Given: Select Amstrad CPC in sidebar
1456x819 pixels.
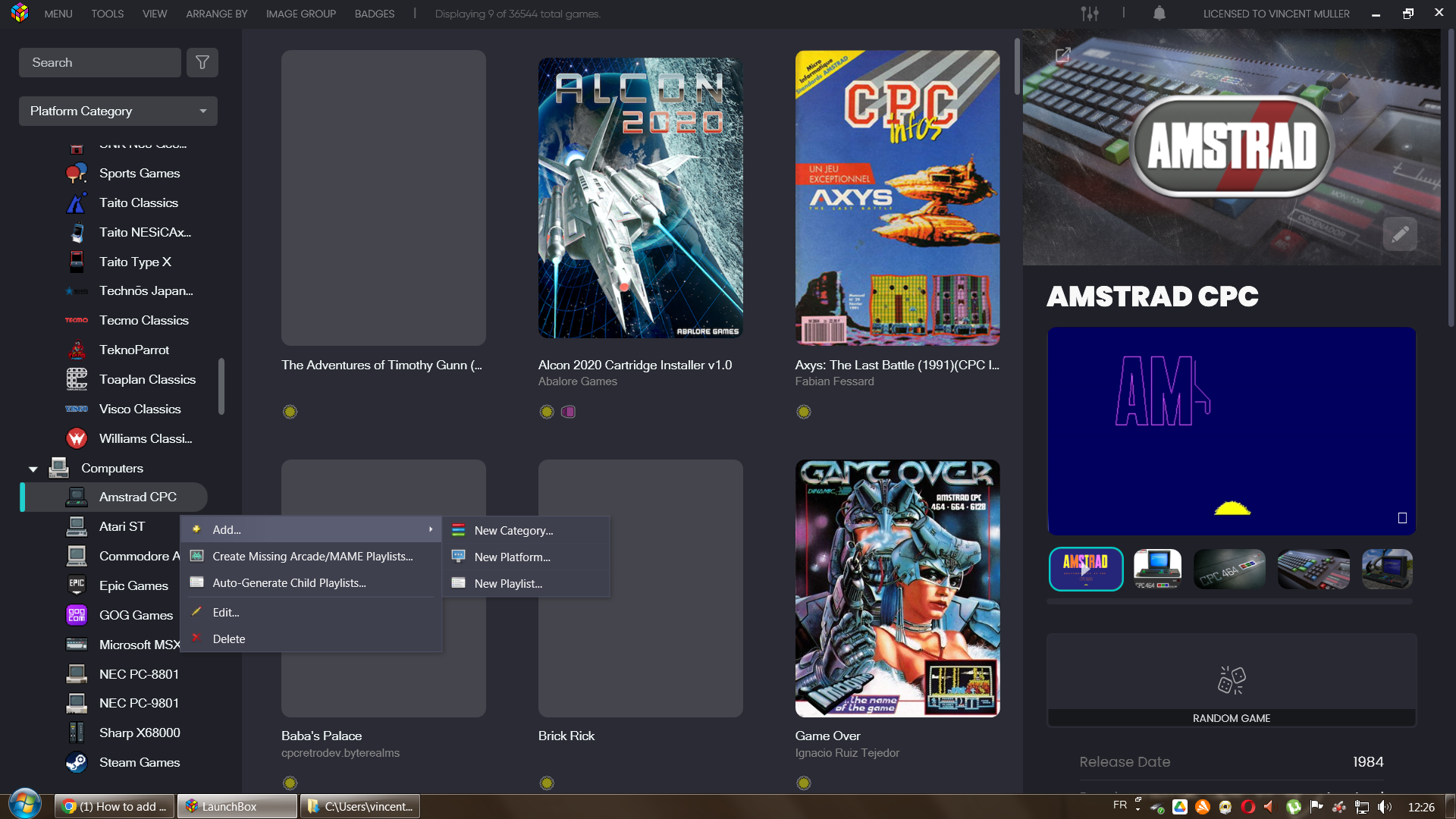Looking at the screenshot, I should tap(114, 497).
